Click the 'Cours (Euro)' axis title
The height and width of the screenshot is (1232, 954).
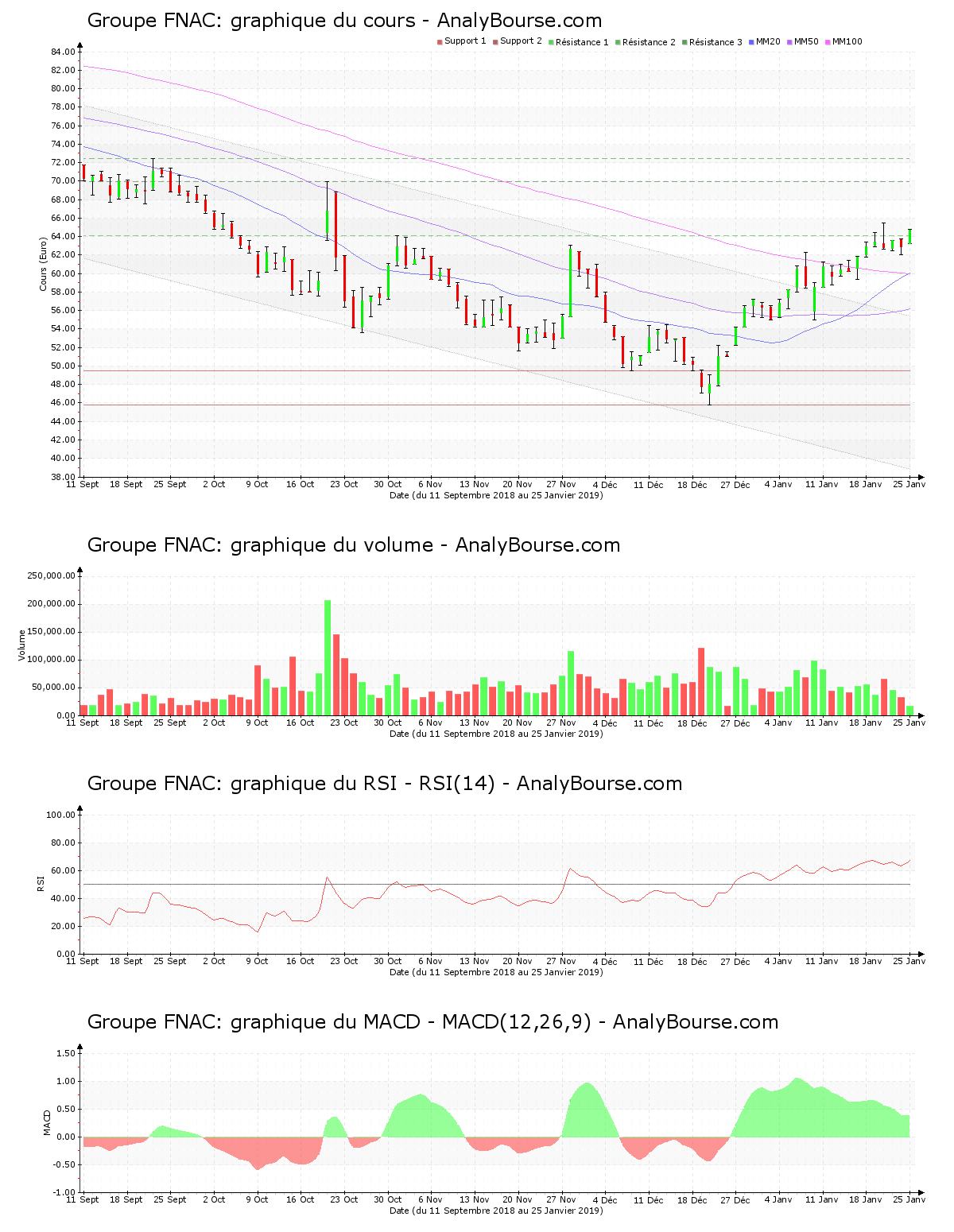44,264
